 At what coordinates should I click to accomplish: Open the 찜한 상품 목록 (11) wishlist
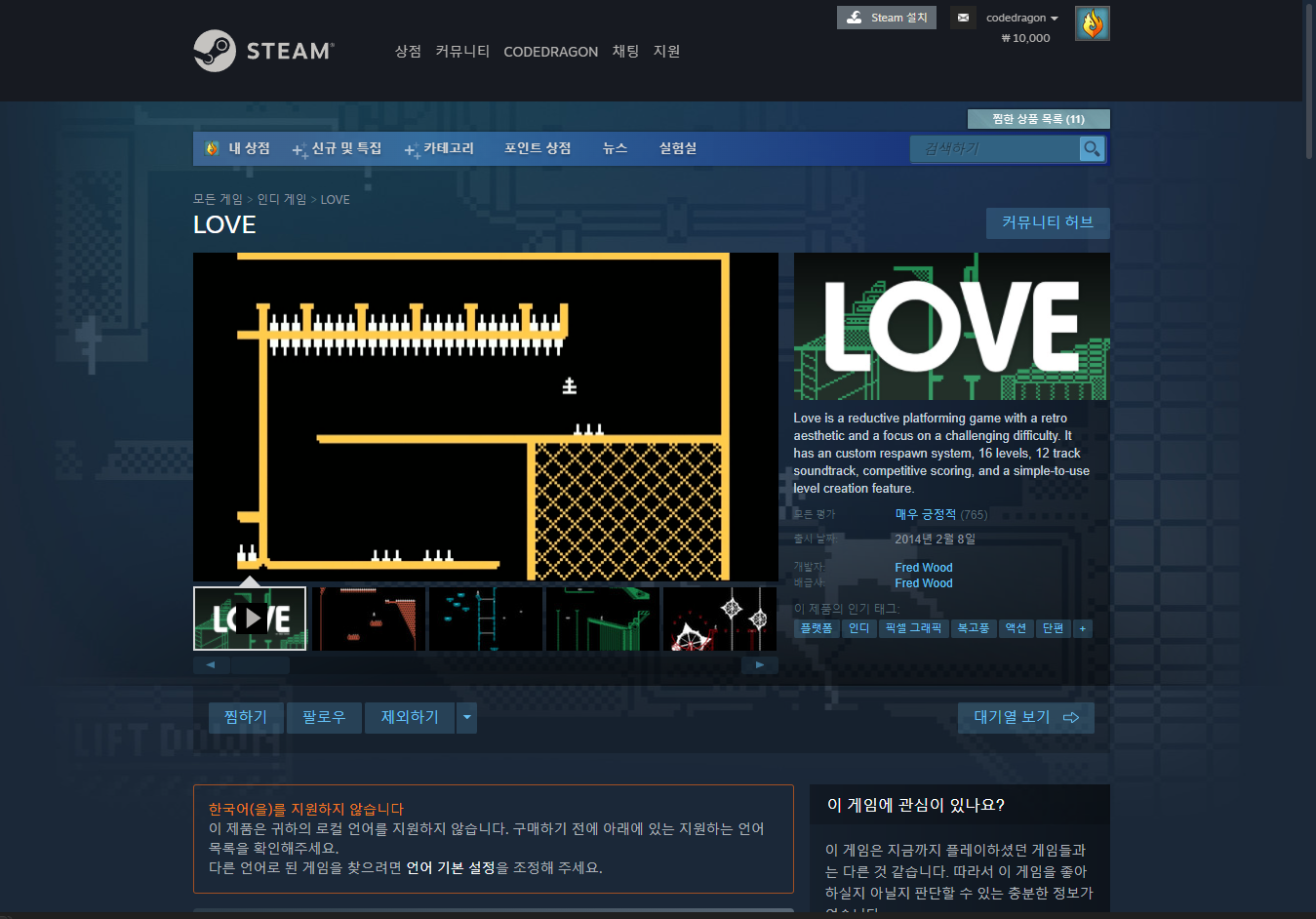click(1038, 119)
